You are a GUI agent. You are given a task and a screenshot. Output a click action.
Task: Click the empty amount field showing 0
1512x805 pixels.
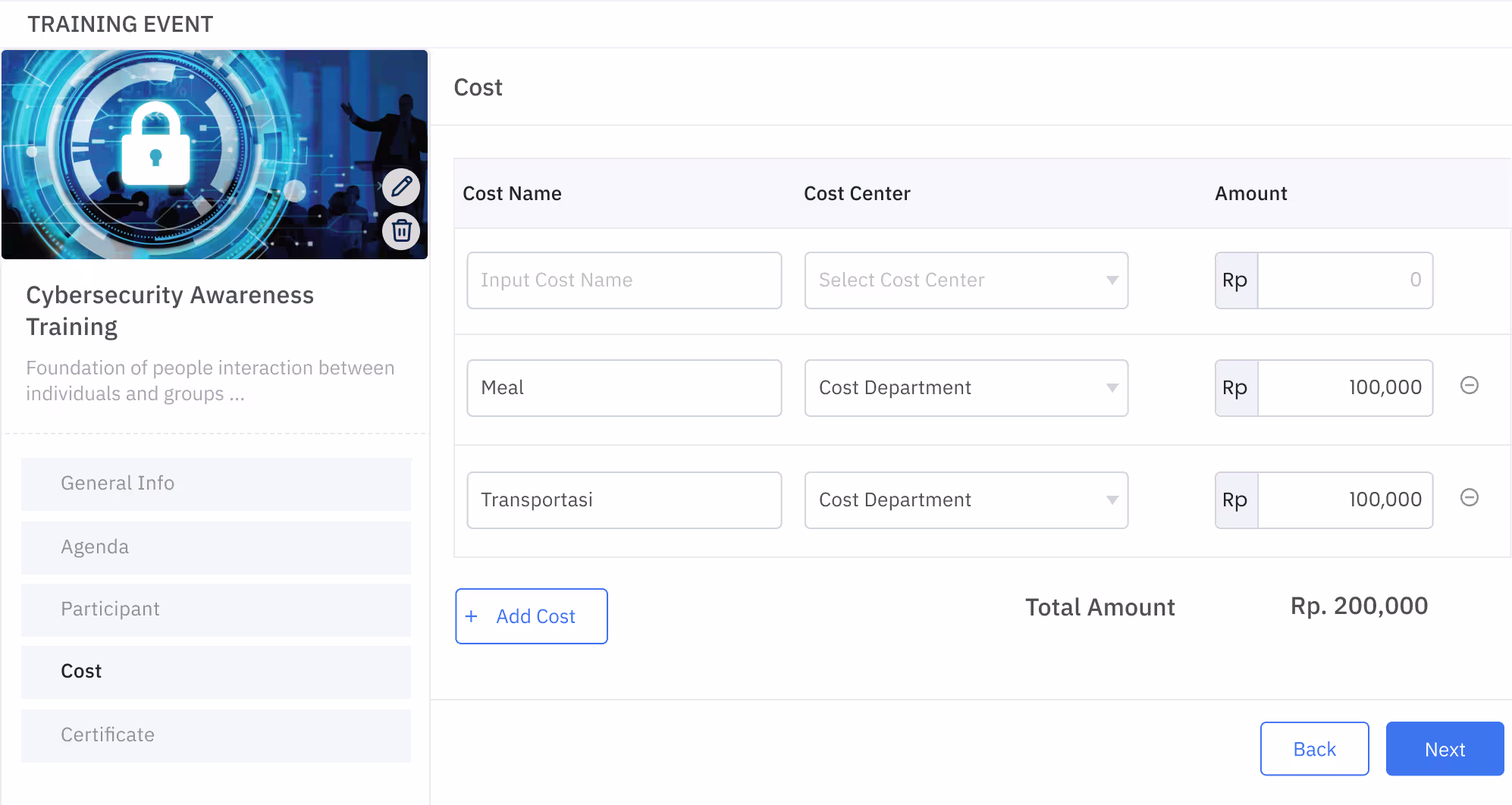click(x=1344, y=280)
